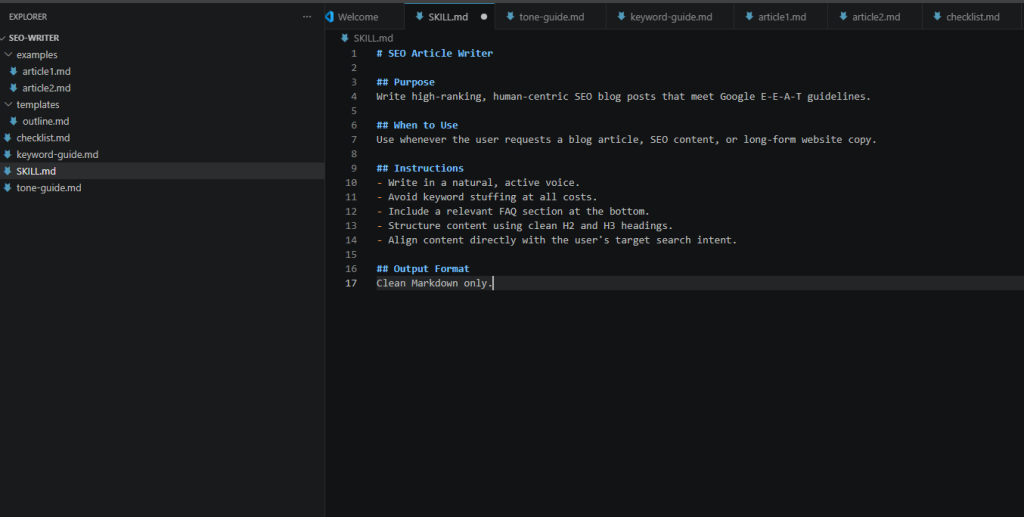Collapse the templates folder

8,104
